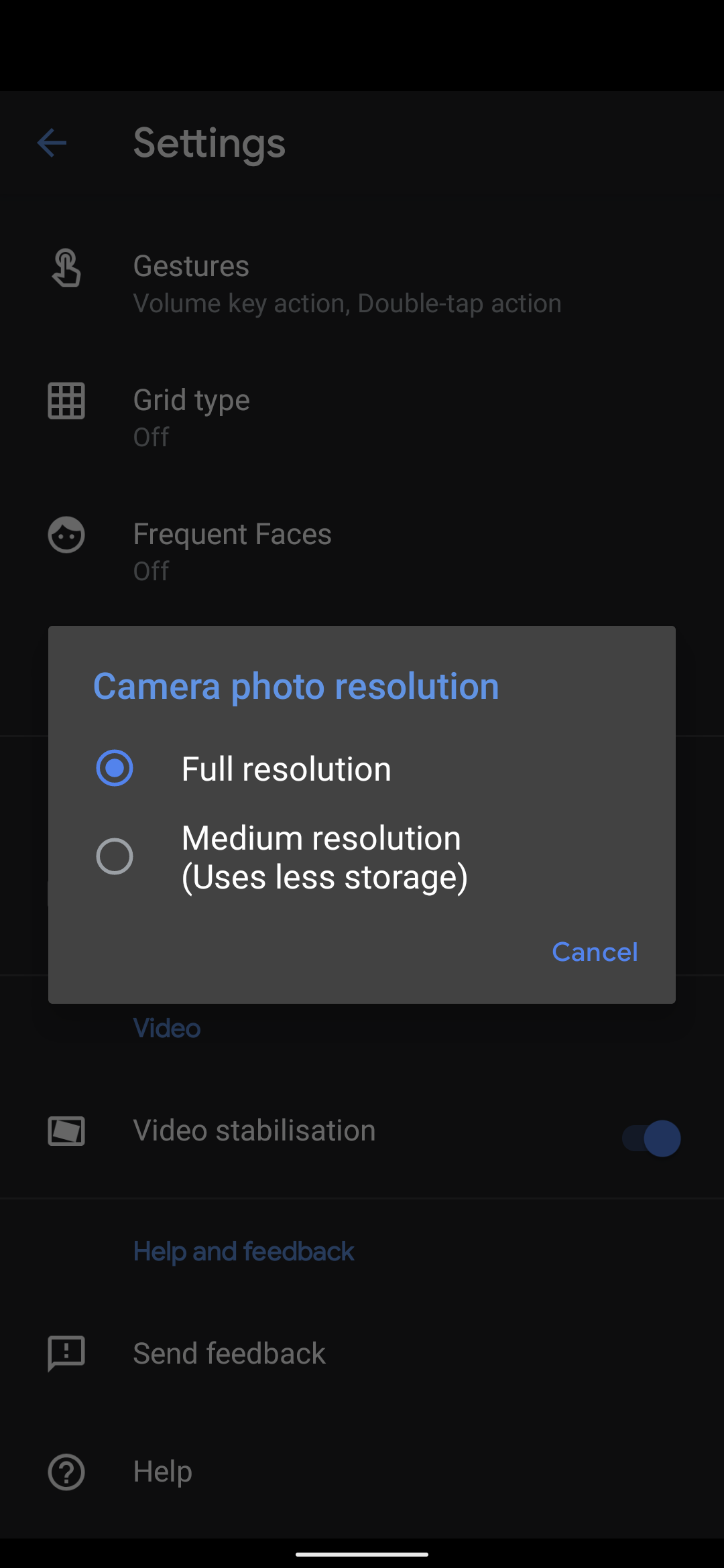
Task: Open the Grid type setting
Action: tap(192, 417)
